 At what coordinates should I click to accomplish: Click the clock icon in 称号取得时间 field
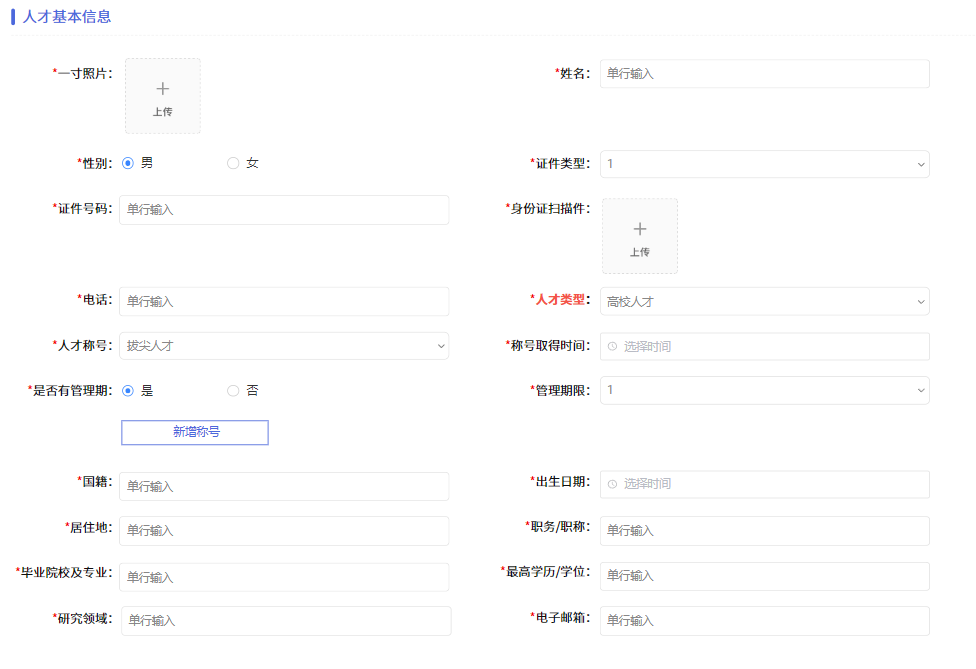(x=612, y=347)
